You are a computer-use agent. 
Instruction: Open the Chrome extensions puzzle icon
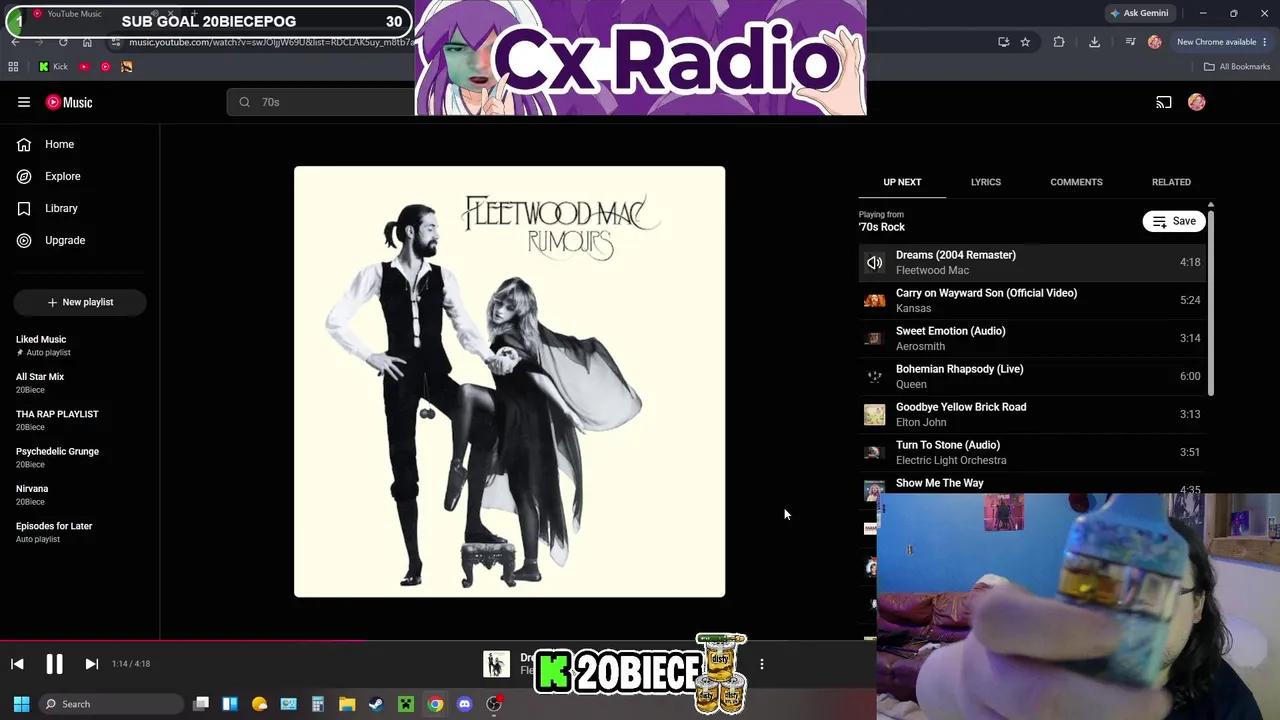point(1059,42)
